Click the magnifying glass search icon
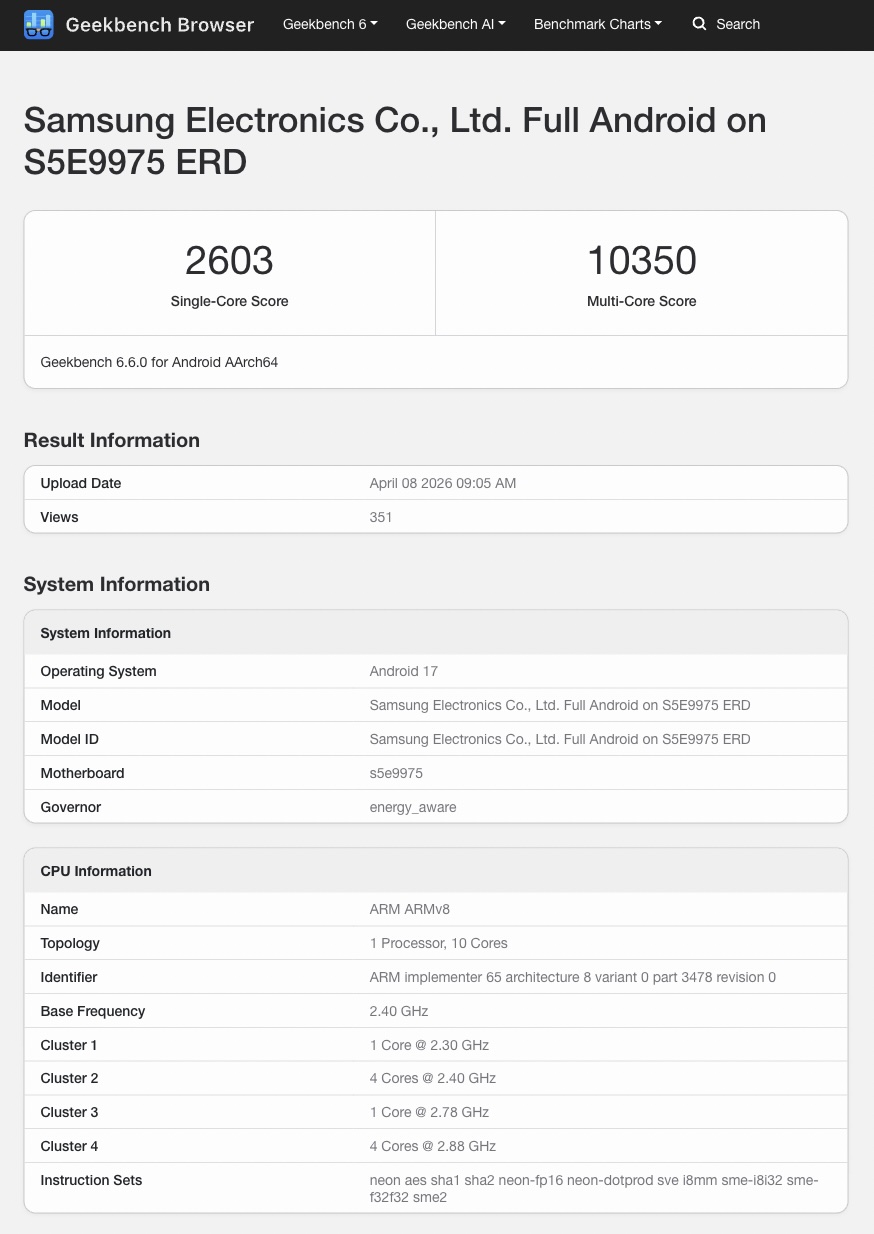The image size is (874, 1234). [699, 24]
